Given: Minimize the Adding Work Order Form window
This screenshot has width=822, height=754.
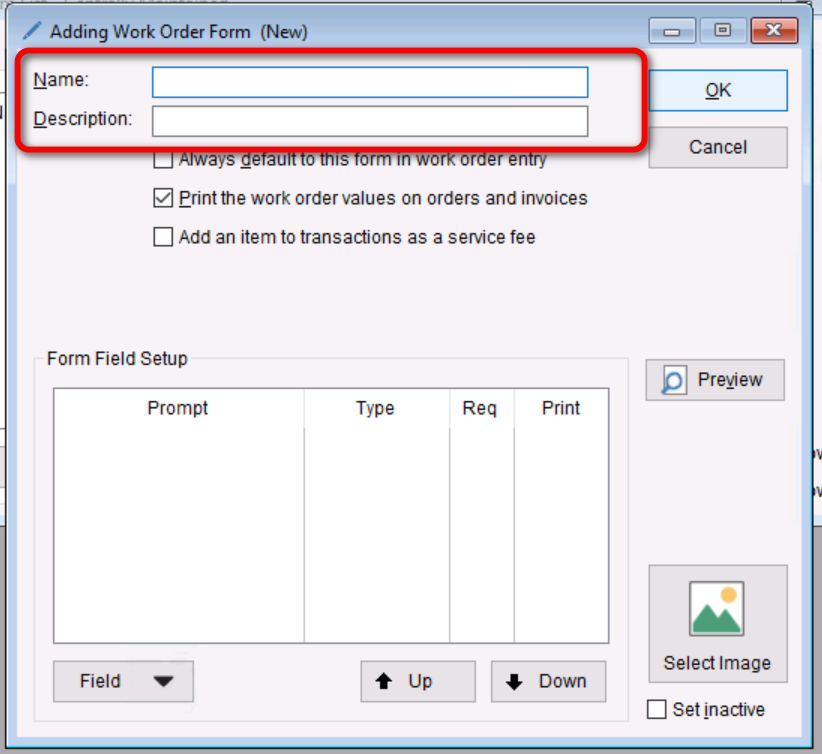Looking at the screenshot, I should pyautogui.click(x=672, y=31).
